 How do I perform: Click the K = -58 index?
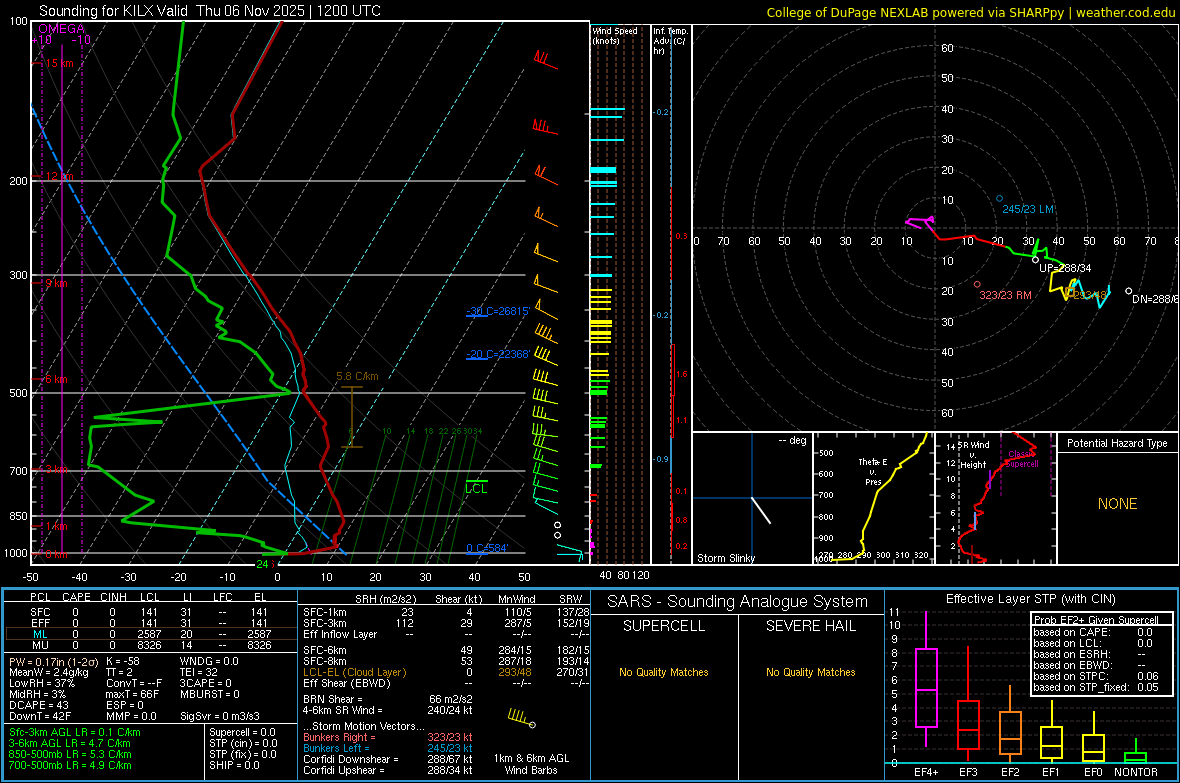pos(123,661)
